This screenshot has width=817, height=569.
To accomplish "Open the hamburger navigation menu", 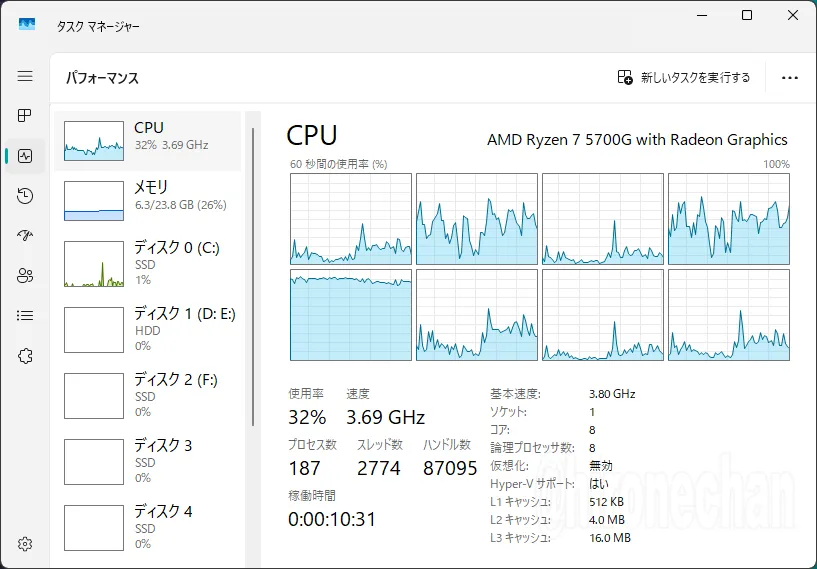I will (x=25, y=76).
